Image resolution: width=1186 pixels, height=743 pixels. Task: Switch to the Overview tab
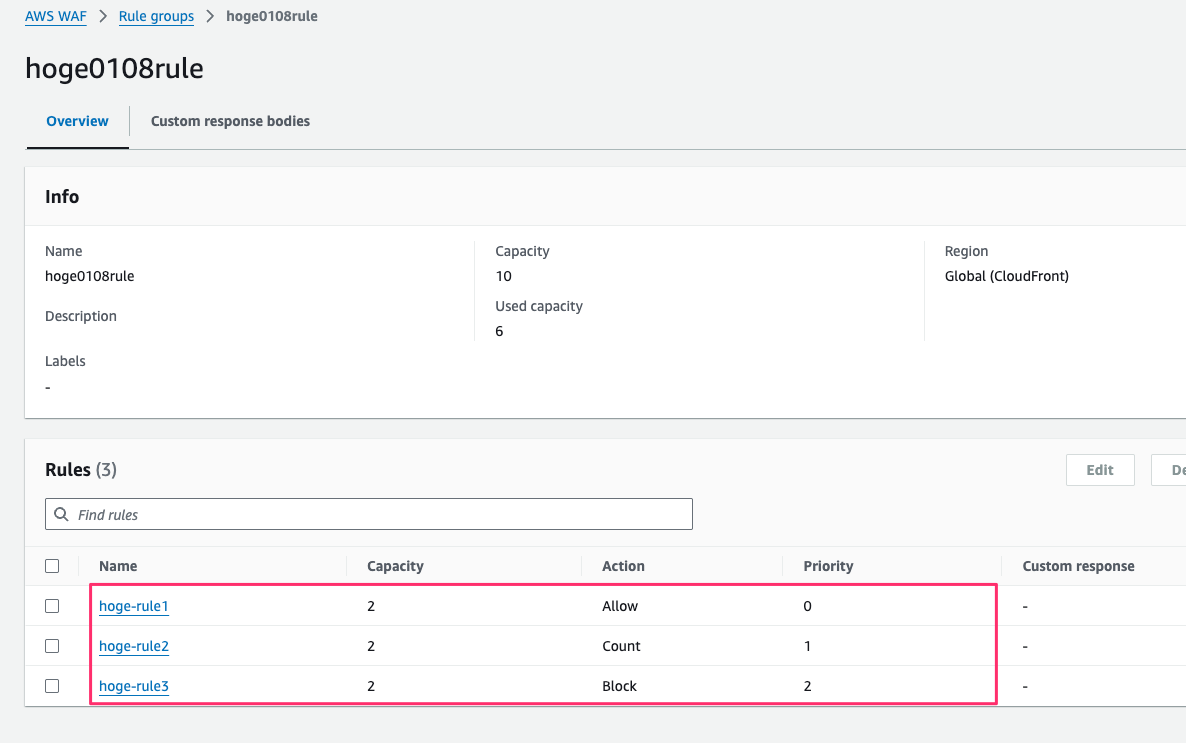(77, 121)
